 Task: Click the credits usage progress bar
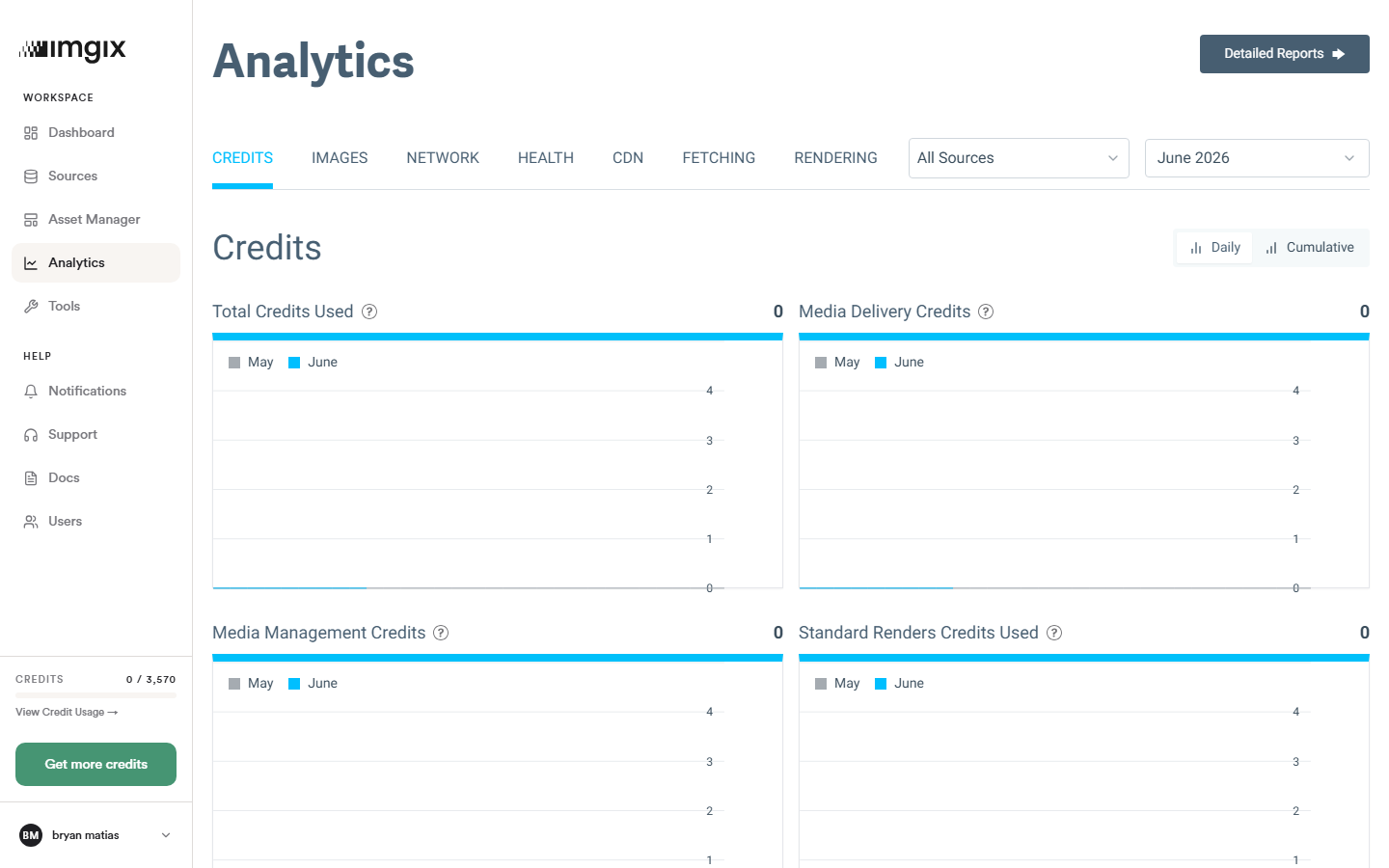[x=95, y=695]
